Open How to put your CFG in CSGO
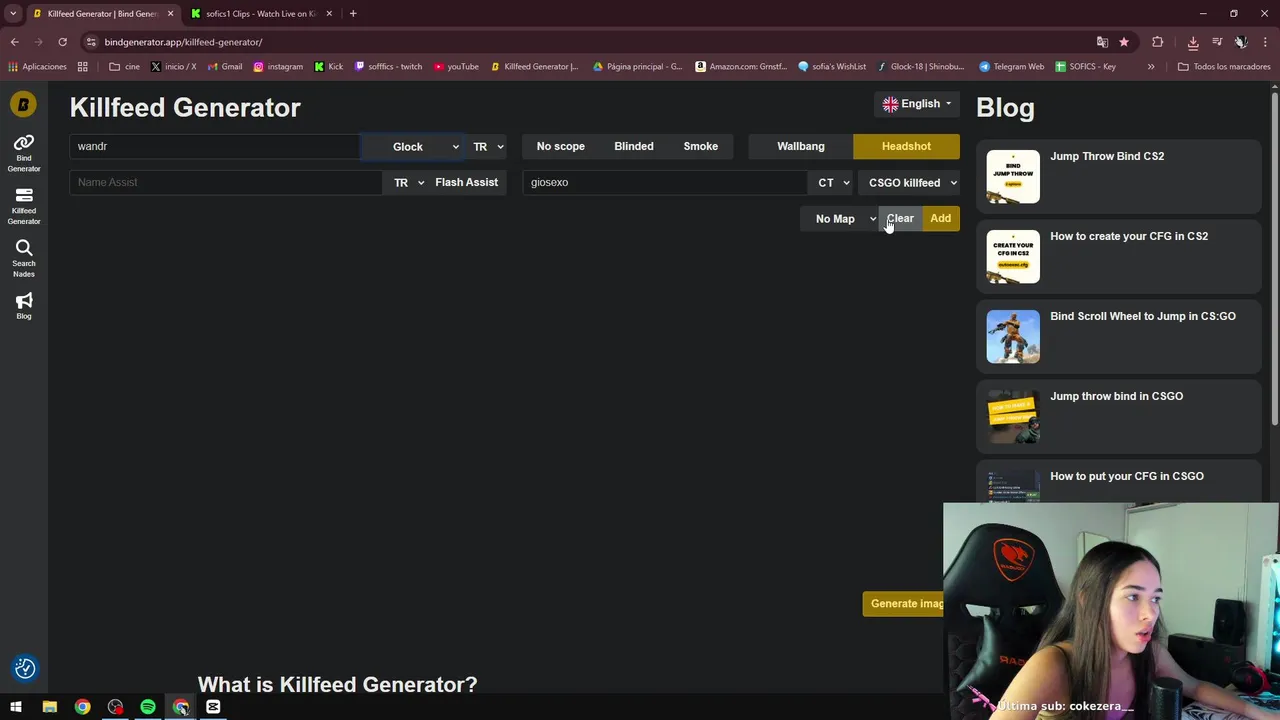The width and height of the screenshot is (1280, 720). pyautogui.click(x=1119, y=482)
